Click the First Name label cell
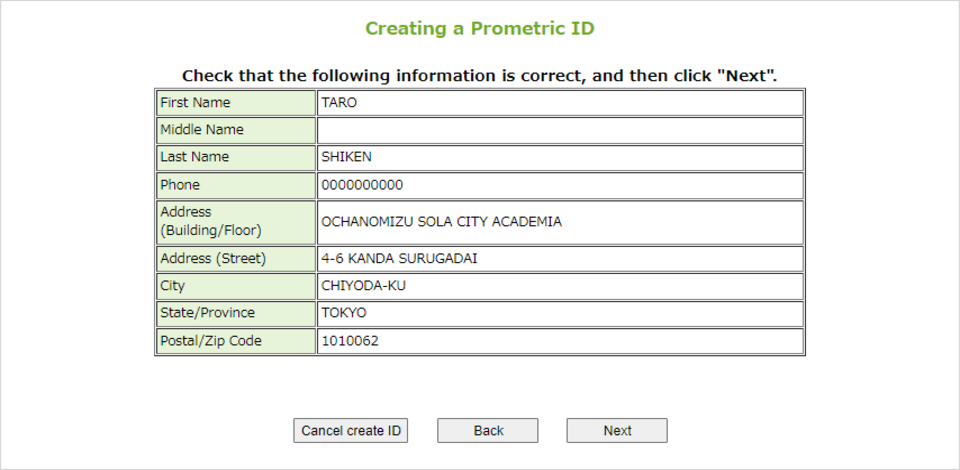 coord(236,103)
